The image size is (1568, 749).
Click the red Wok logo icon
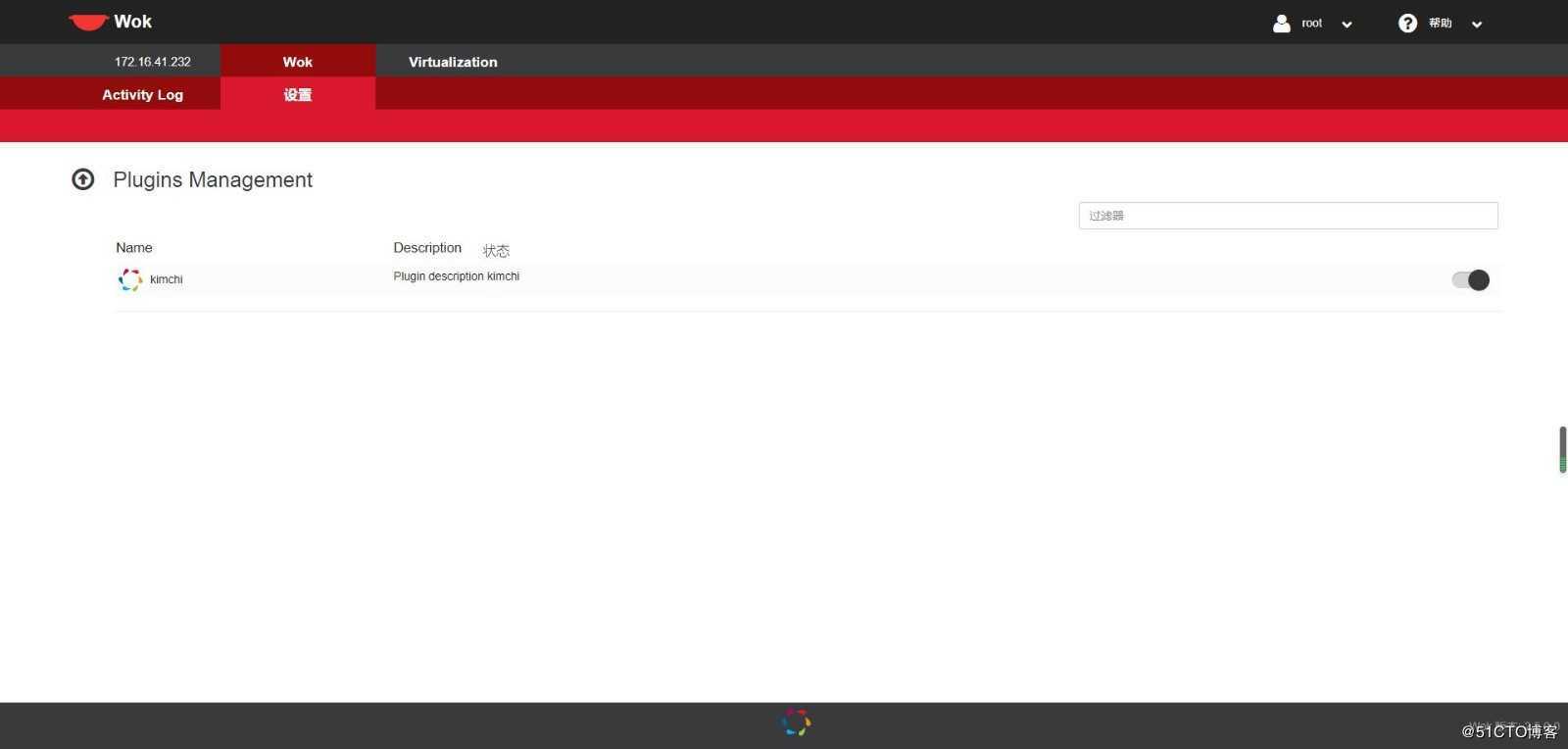(87, 23)
